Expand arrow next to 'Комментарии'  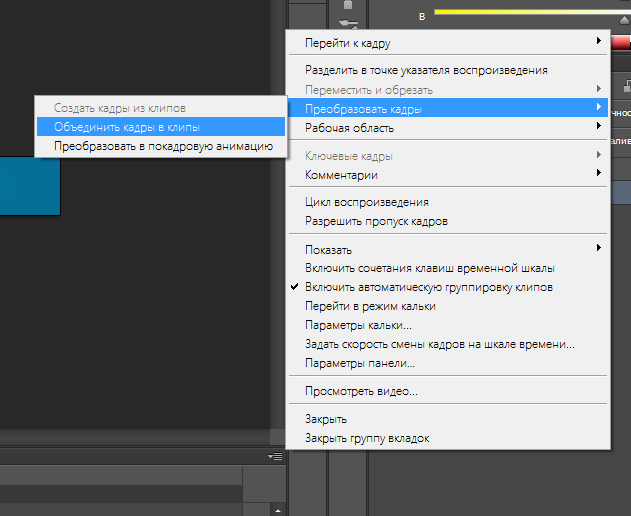click(x=599, y=173)
